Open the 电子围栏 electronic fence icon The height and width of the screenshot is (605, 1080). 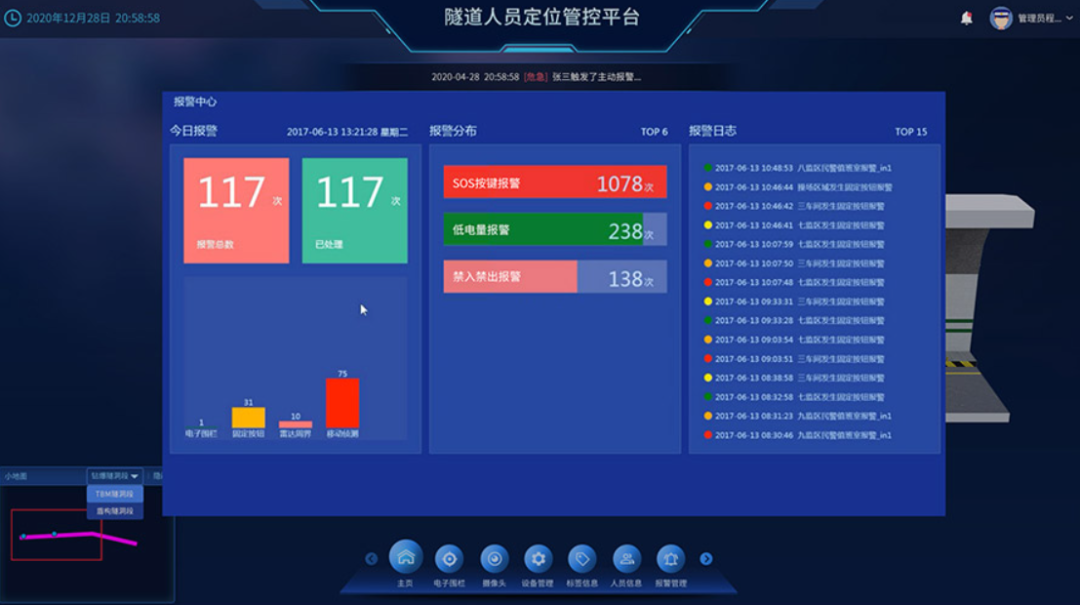point(449,559)
